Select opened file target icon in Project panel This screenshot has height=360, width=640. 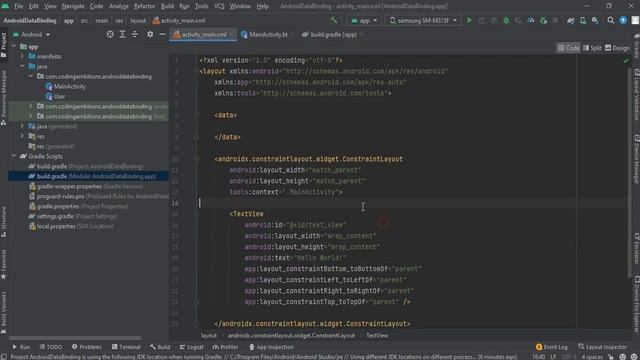click(x=110, y=35)
